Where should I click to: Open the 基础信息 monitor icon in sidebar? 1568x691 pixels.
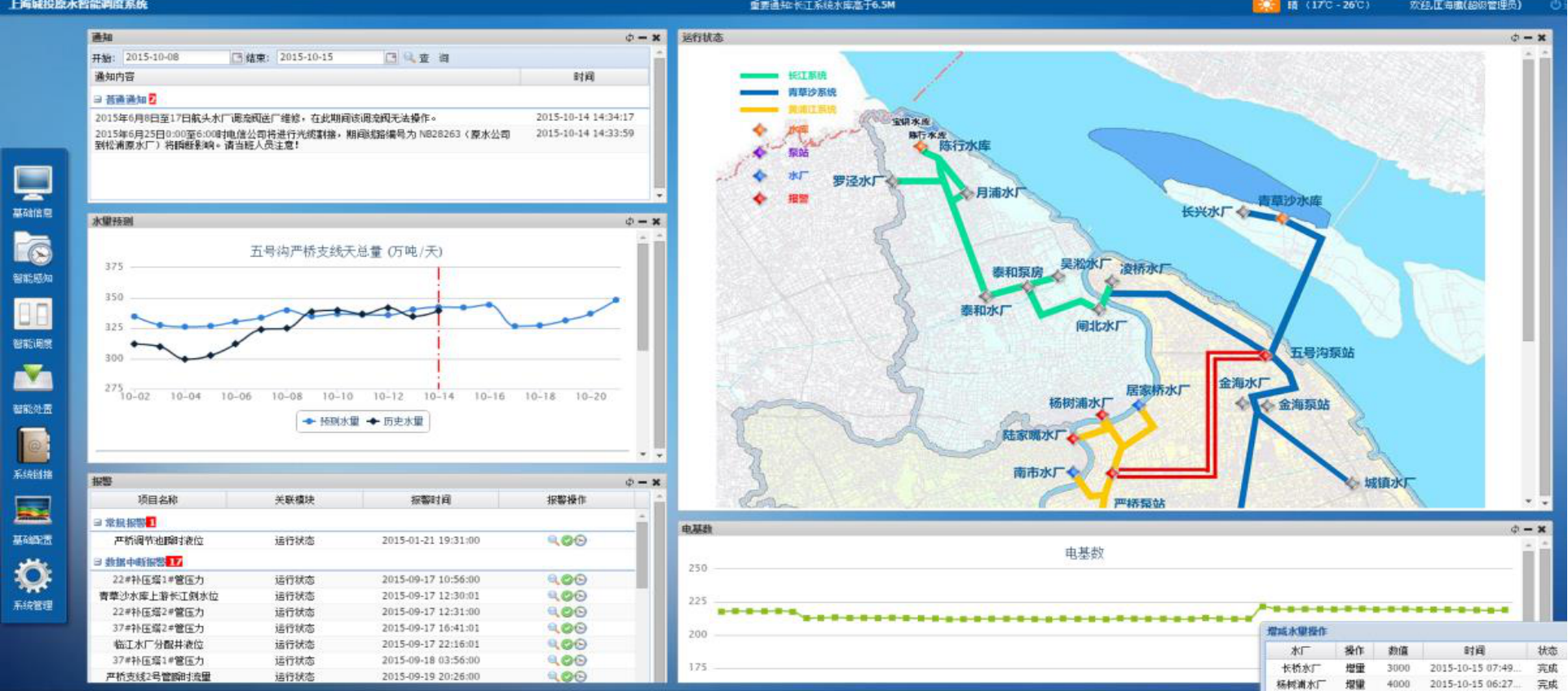[x=33, y=184]
